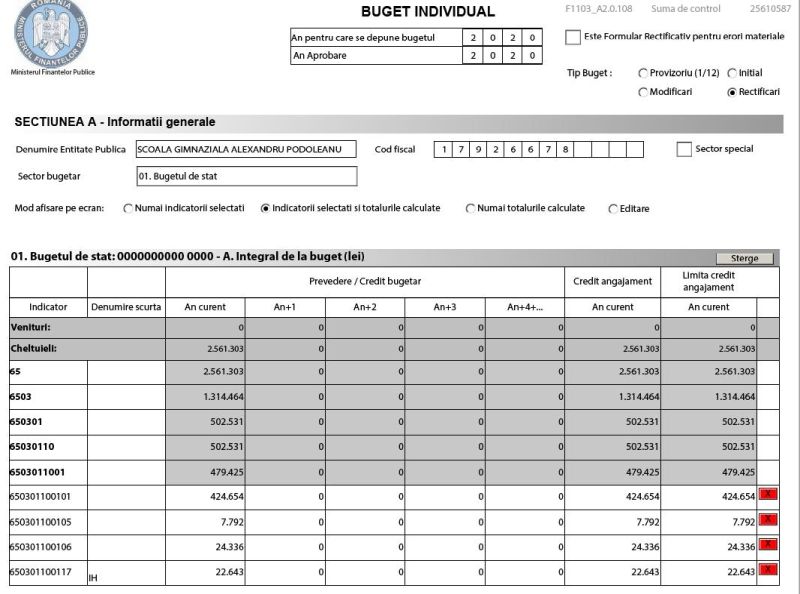The image size is (800, 594).
Task: Select the Initial budget type
Action: pyautogui.click(x=732, y=73)
